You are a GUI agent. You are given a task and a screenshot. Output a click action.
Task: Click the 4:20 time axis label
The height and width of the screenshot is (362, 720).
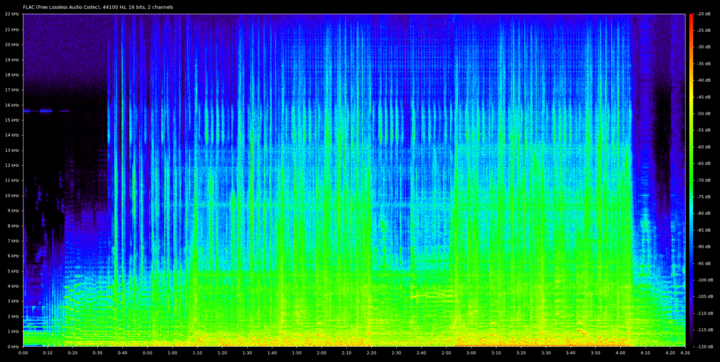[670, 353]
